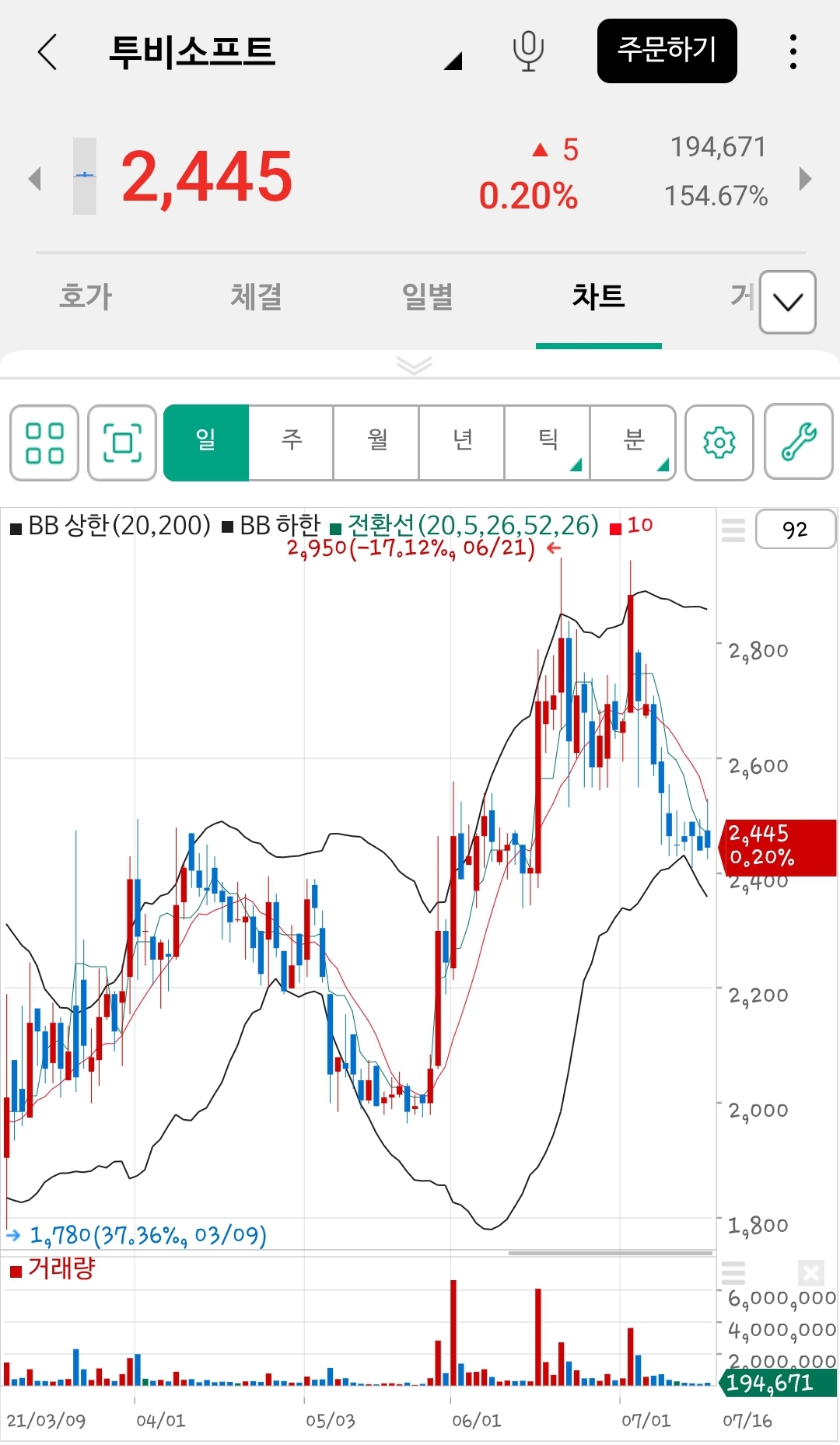Go back with the top-left arrow
The image size is (840, 1445).
(47, 52)
